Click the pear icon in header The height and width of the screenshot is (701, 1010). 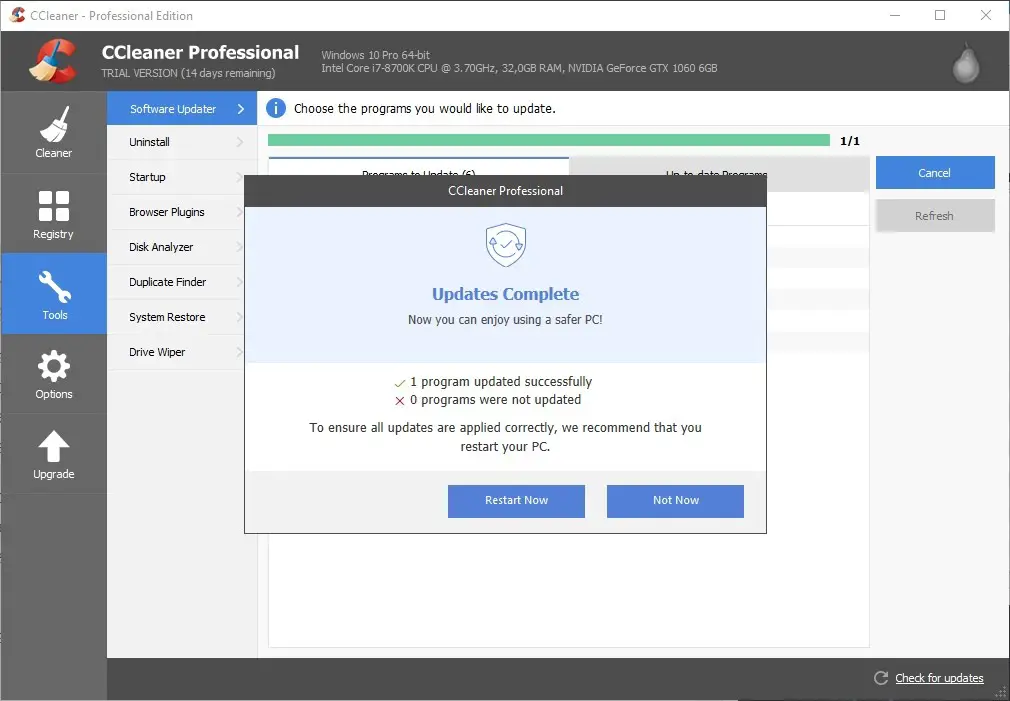[966, 63]
